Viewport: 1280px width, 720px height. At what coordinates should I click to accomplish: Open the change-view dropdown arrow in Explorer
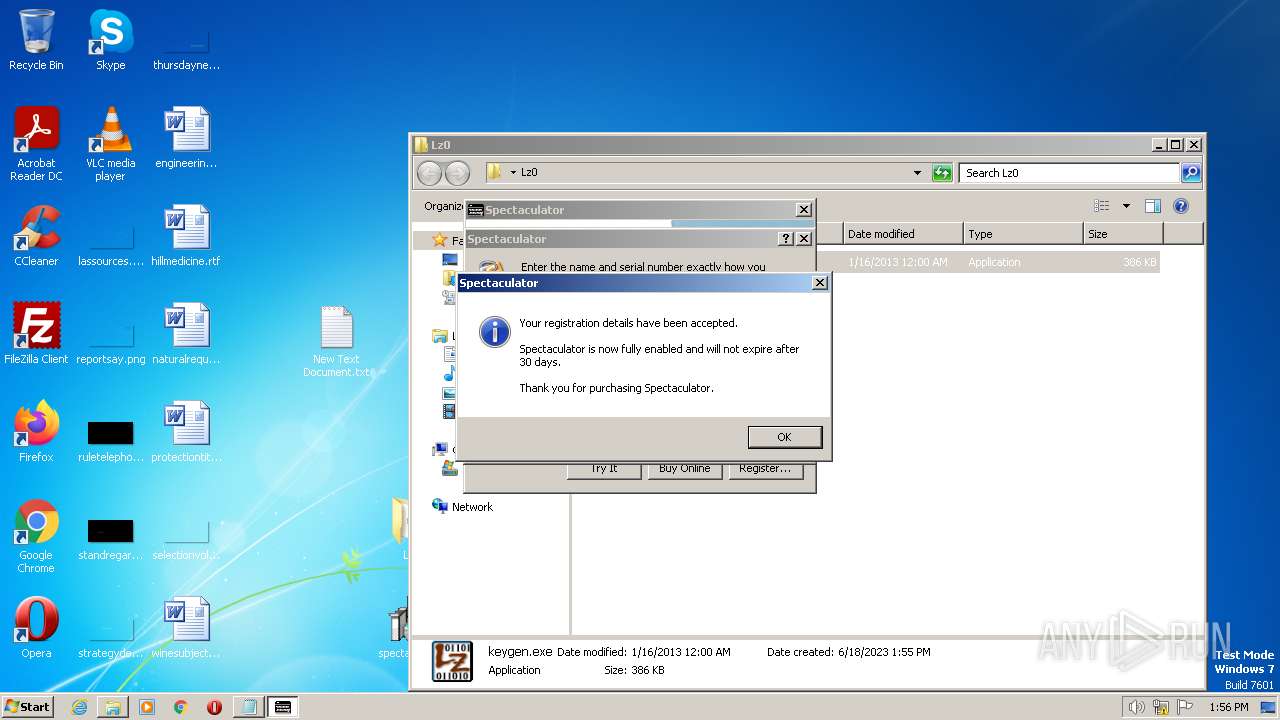(x=1126, y=206)
